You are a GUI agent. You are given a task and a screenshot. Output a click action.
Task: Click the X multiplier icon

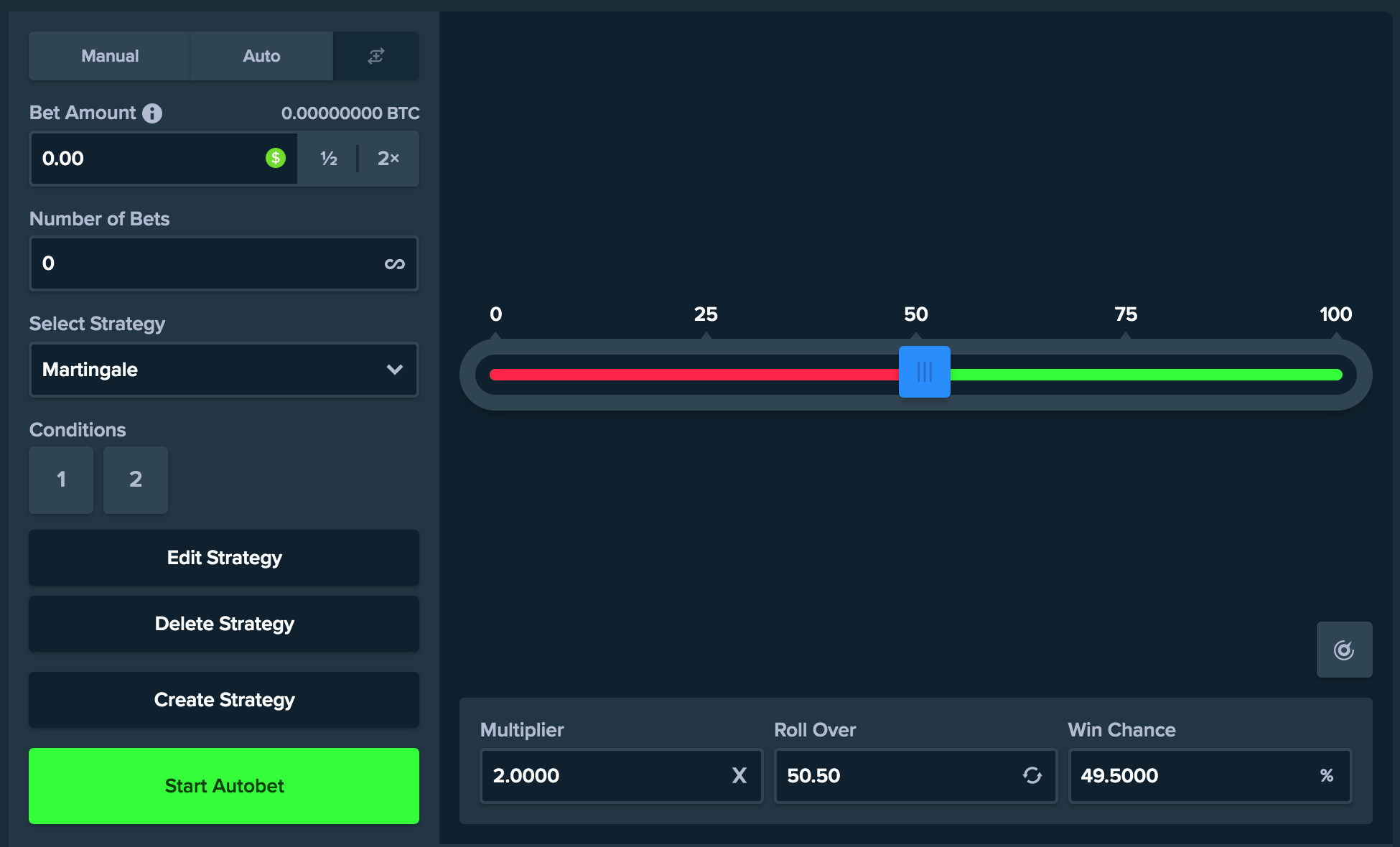[x=739, y=776]
